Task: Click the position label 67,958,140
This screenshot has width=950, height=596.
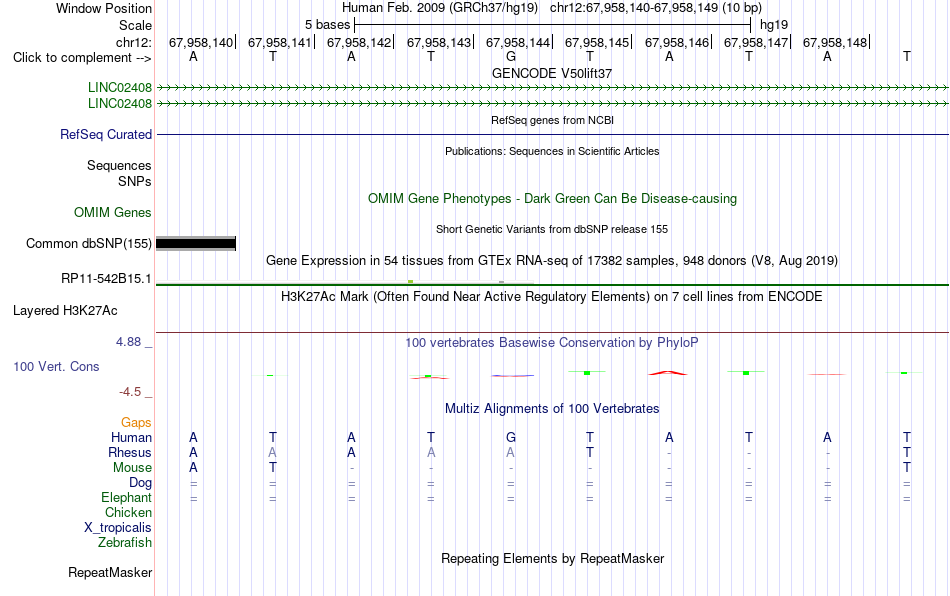Action: pyautogui.click(x=201, y=42)
